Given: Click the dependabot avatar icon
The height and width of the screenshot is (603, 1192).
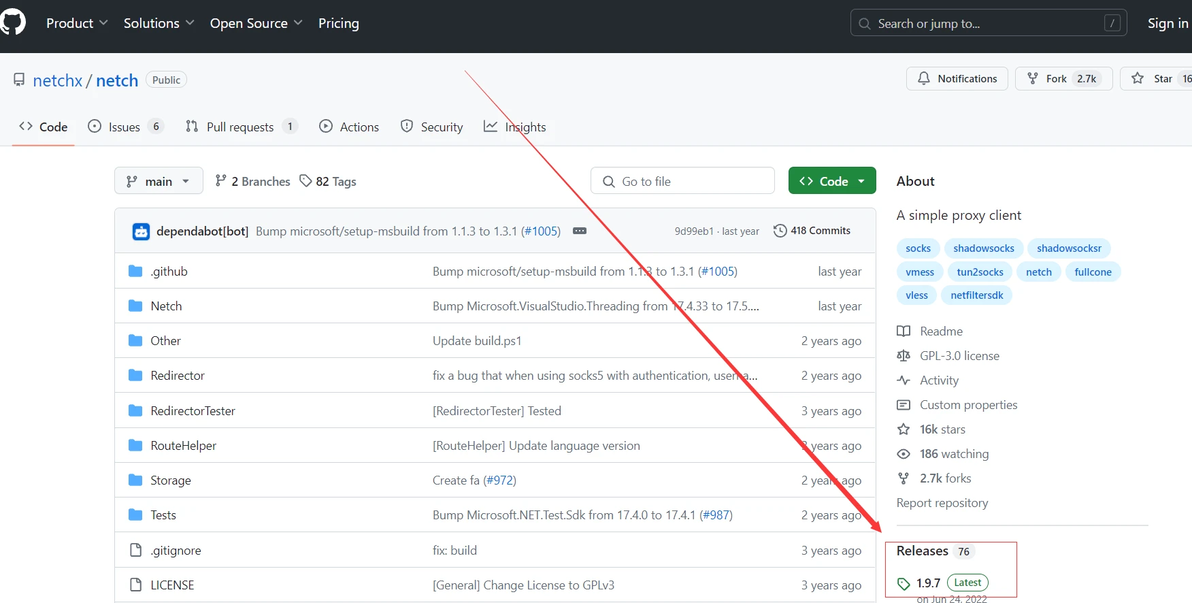Looking at the screenshot, I should [141, 231].
